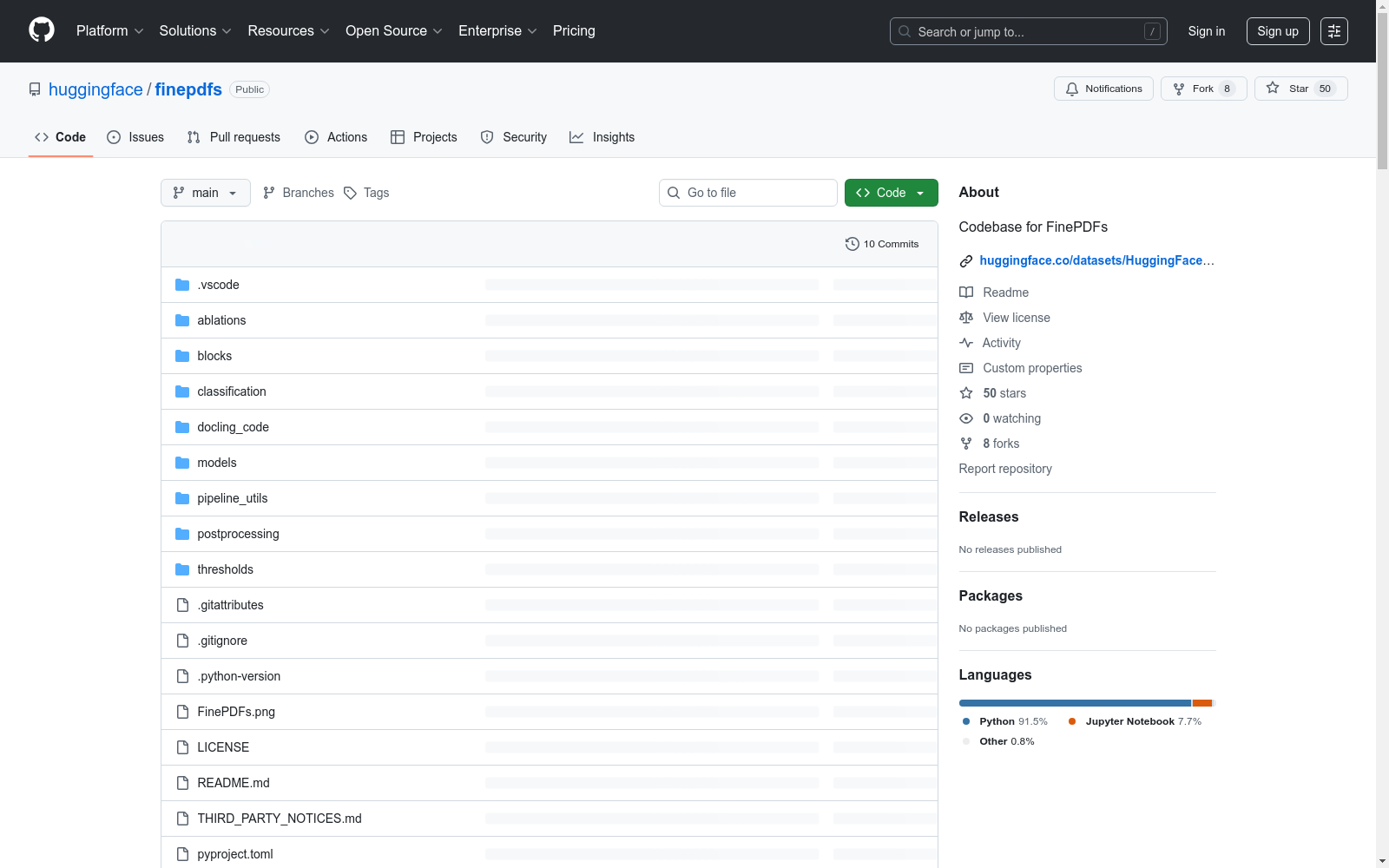The height and width of the screenshot is (868, 1389).
Task: Open the green Code dropdown button
Action: [x=892, y=193]
